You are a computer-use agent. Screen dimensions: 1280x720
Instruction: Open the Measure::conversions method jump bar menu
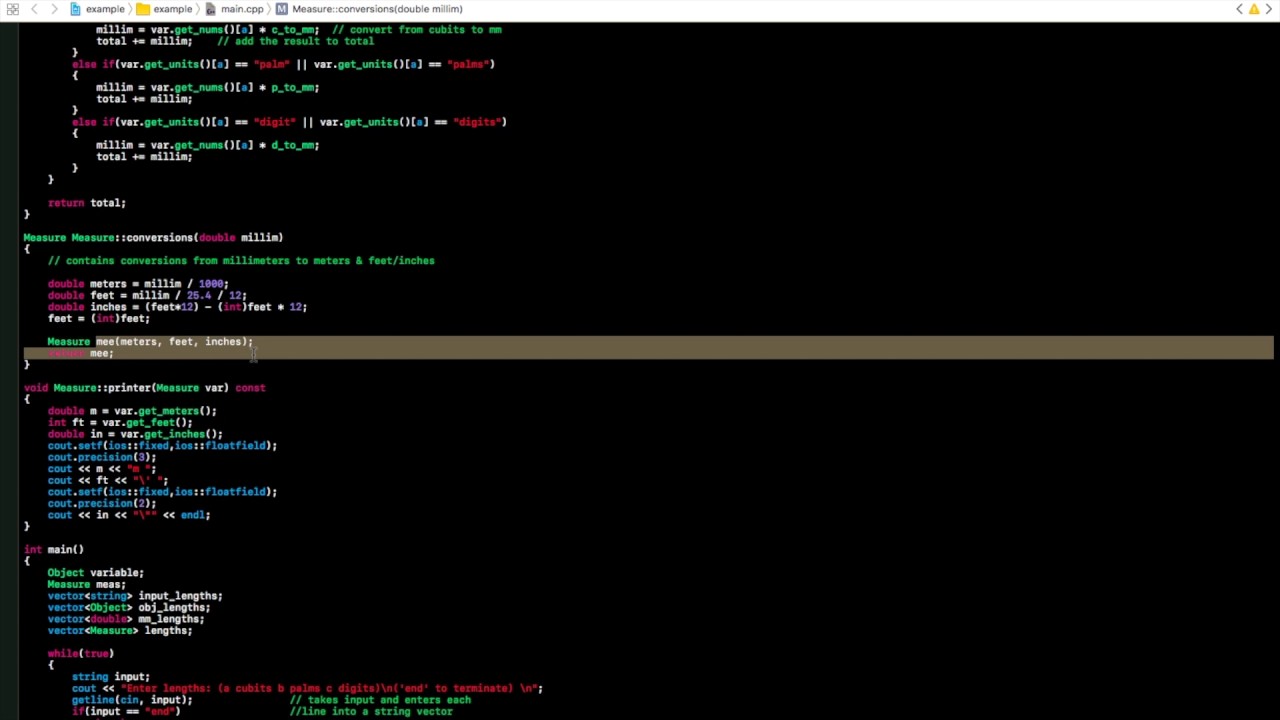[x=369, y=9]
